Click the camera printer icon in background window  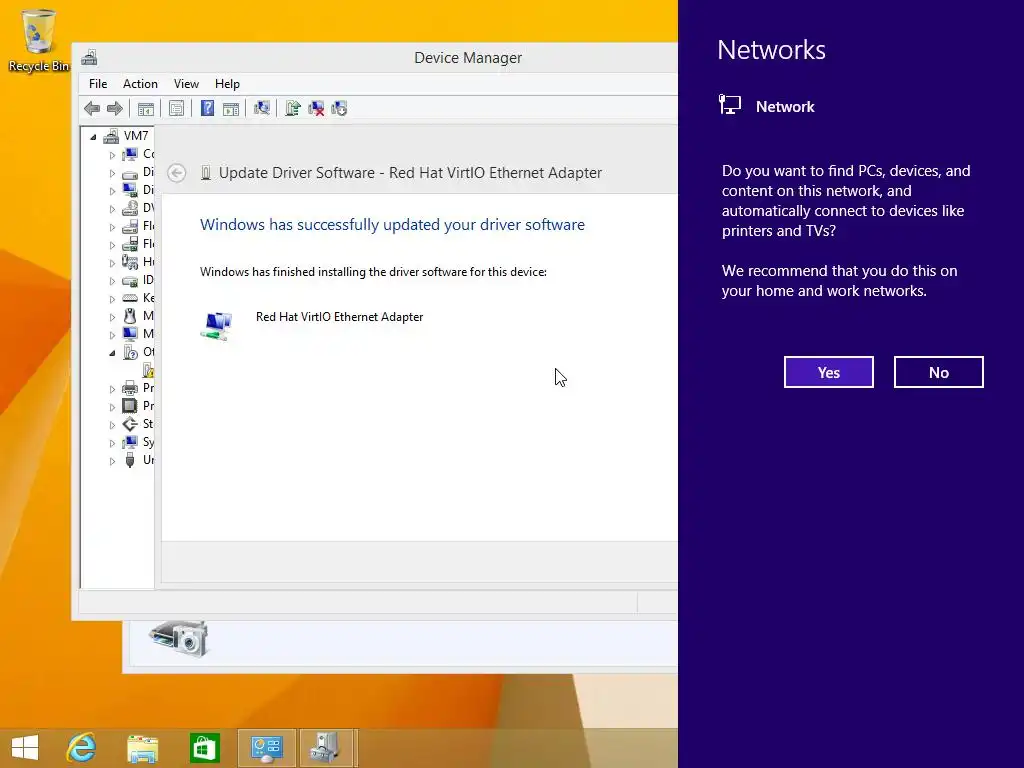pyautogui.click(x=179, y=637)
